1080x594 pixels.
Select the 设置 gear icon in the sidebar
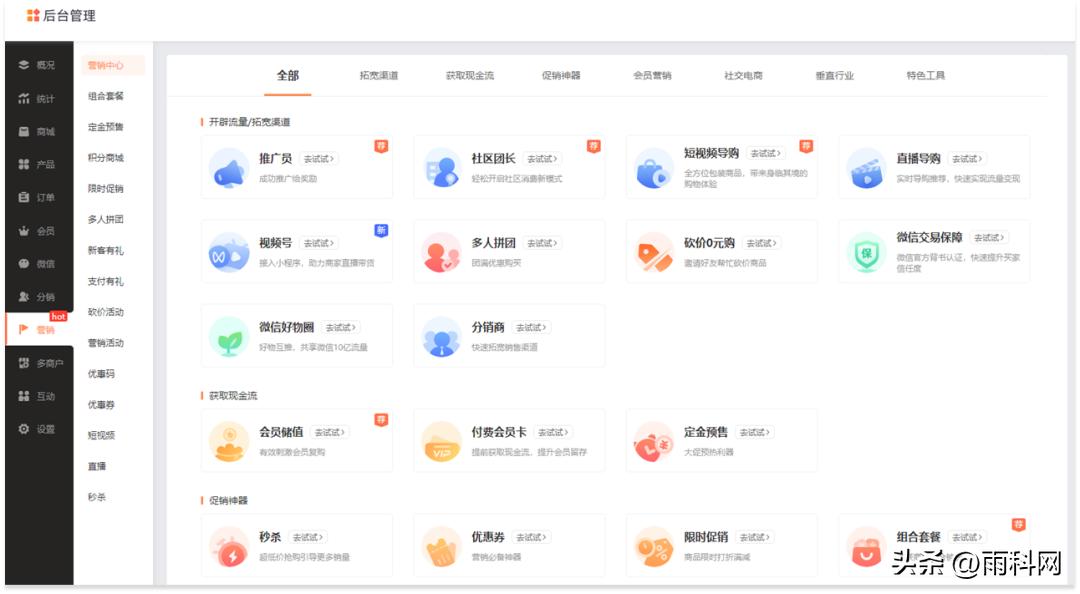(22, 427)
